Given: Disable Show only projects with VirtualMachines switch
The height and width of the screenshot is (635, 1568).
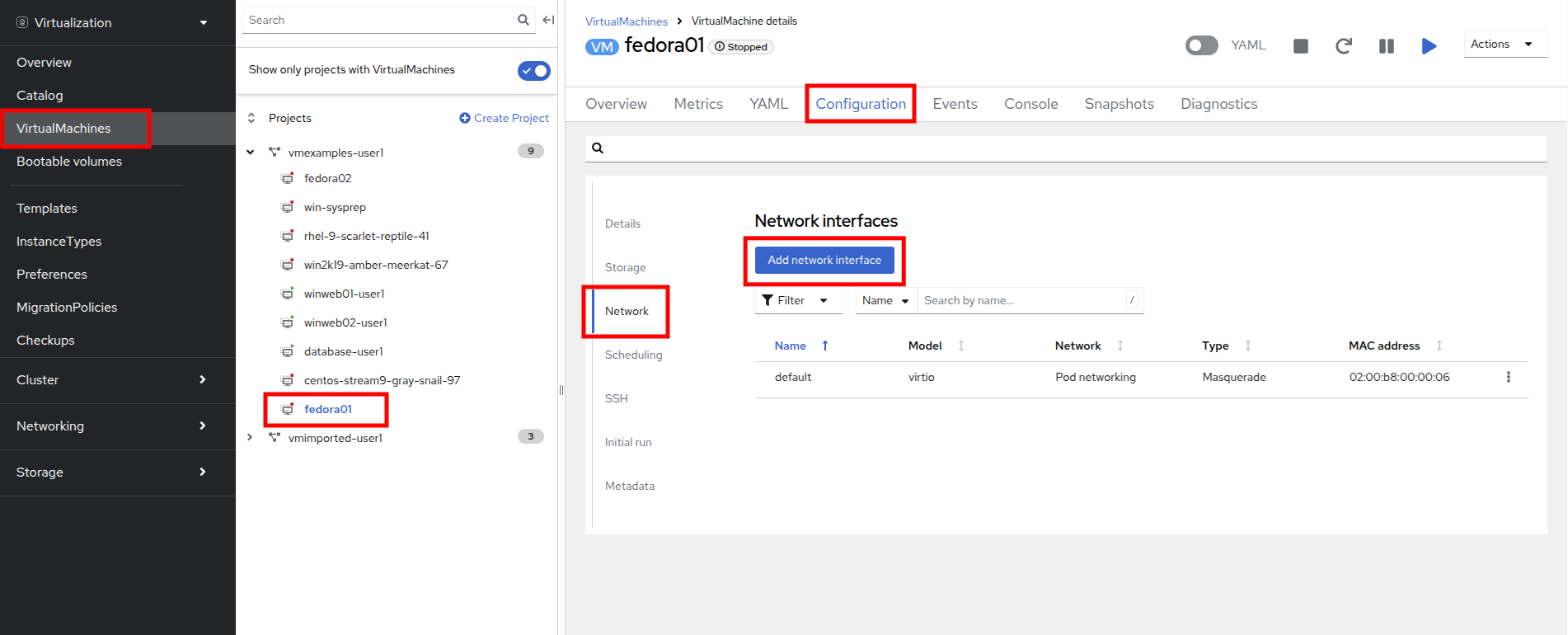Looking at the screenshot, I should [x=533, y=71].
